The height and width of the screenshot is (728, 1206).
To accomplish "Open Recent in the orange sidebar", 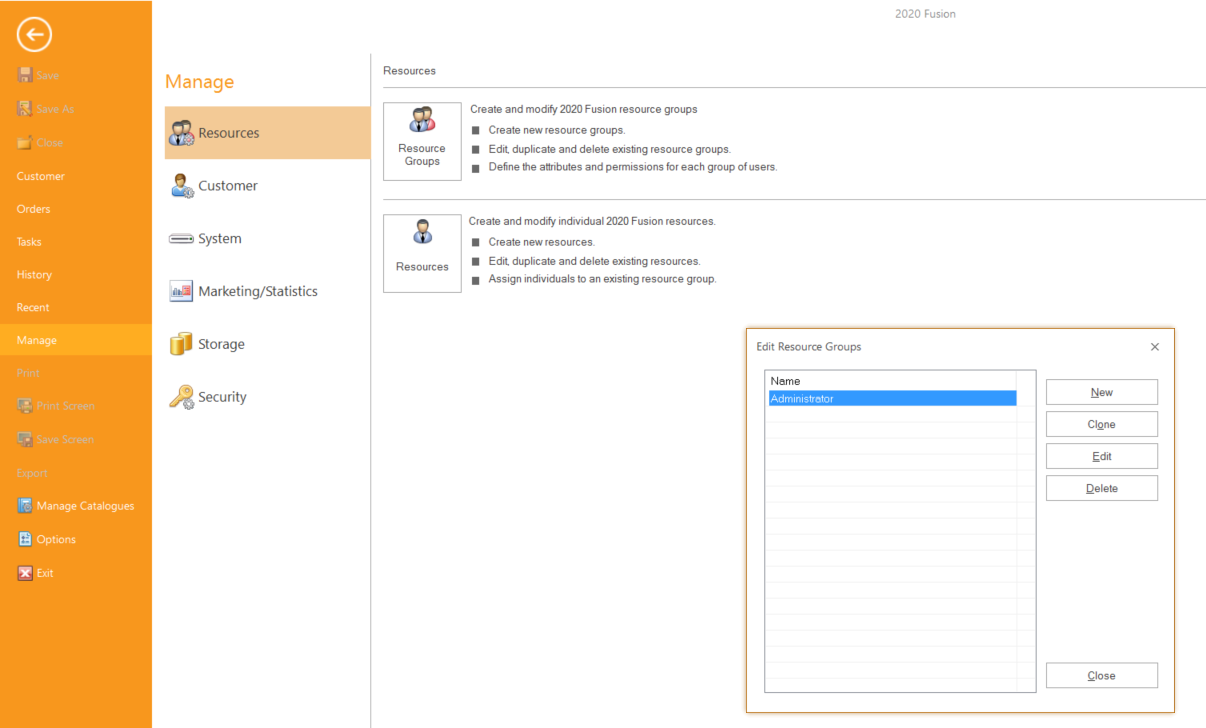I will 33,307.
